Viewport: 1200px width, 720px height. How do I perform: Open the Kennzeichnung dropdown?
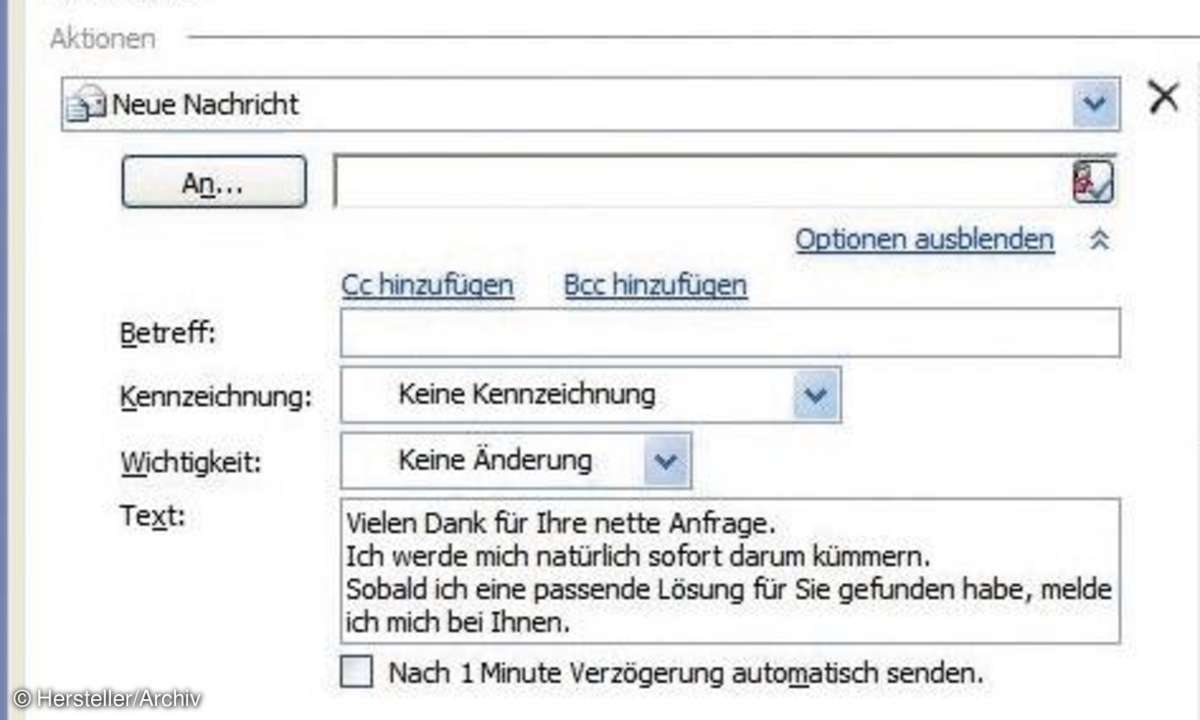point(816,395)
